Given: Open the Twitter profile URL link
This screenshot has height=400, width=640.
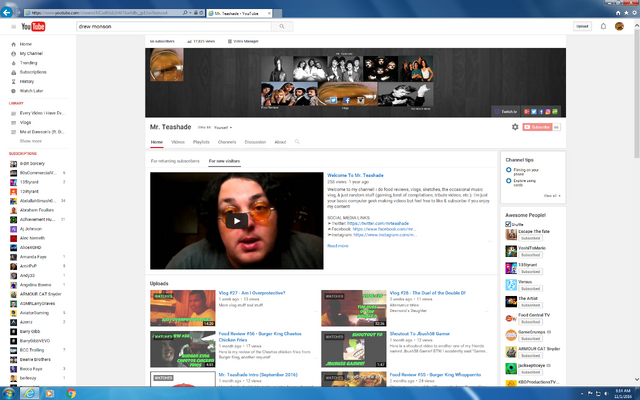Looking at the screenshot, I should tap(378, 223).
